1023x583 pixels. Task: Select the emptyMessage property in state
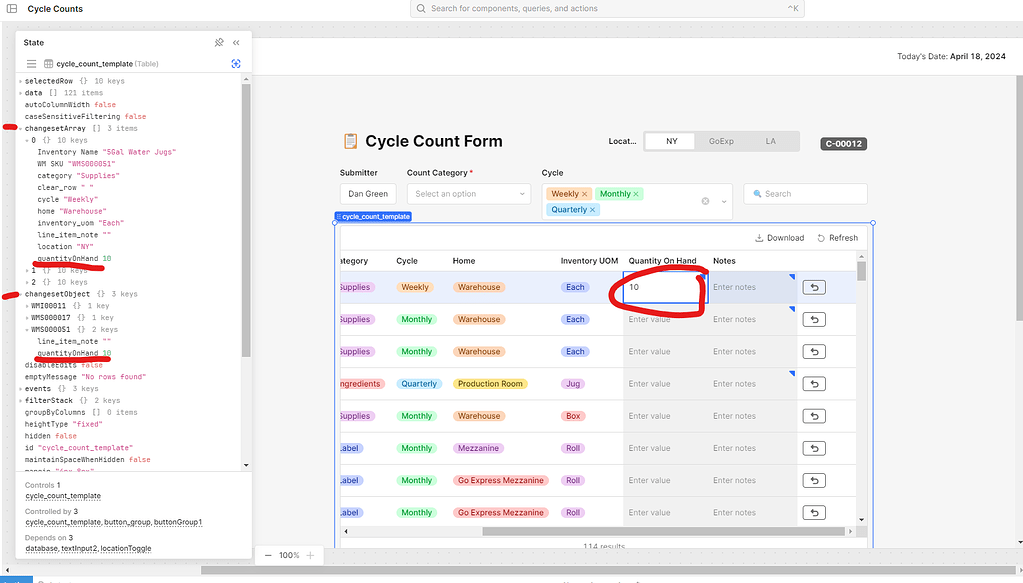(x=85, y=377)
